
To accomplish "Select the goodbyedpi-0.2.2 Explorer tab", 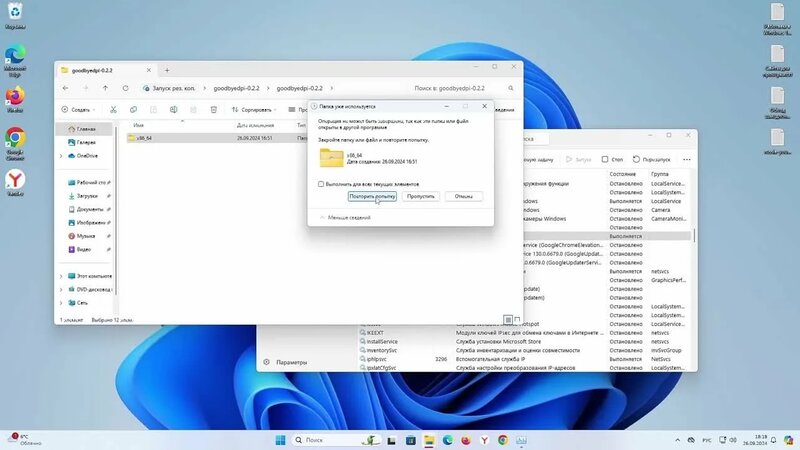I will click(x=106, y=70).
